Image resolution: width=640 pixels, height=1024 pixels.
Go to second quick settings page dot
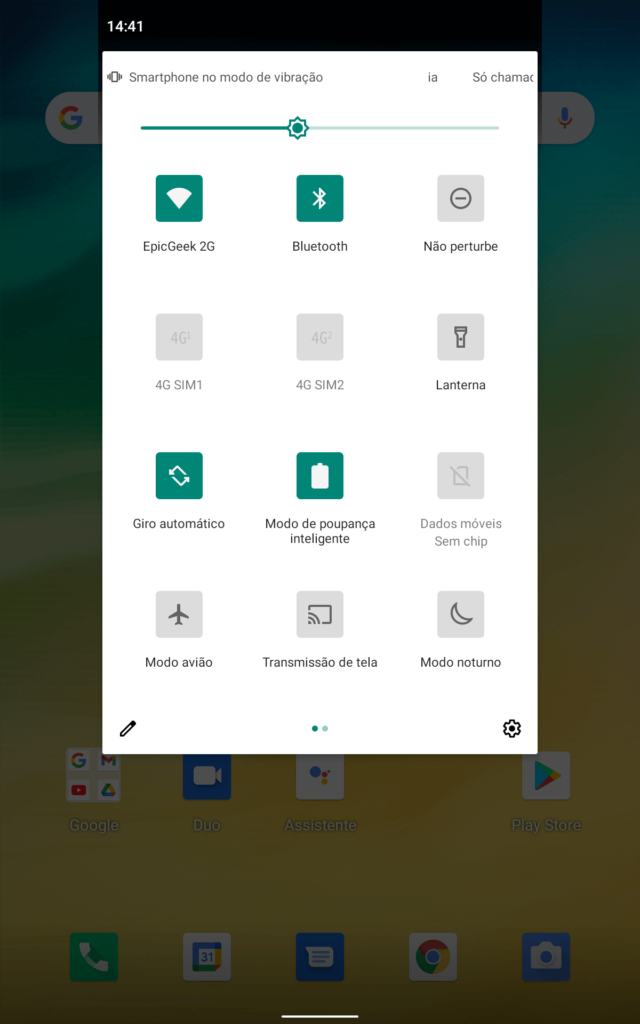pyautogui.click(x=326, y=729)
